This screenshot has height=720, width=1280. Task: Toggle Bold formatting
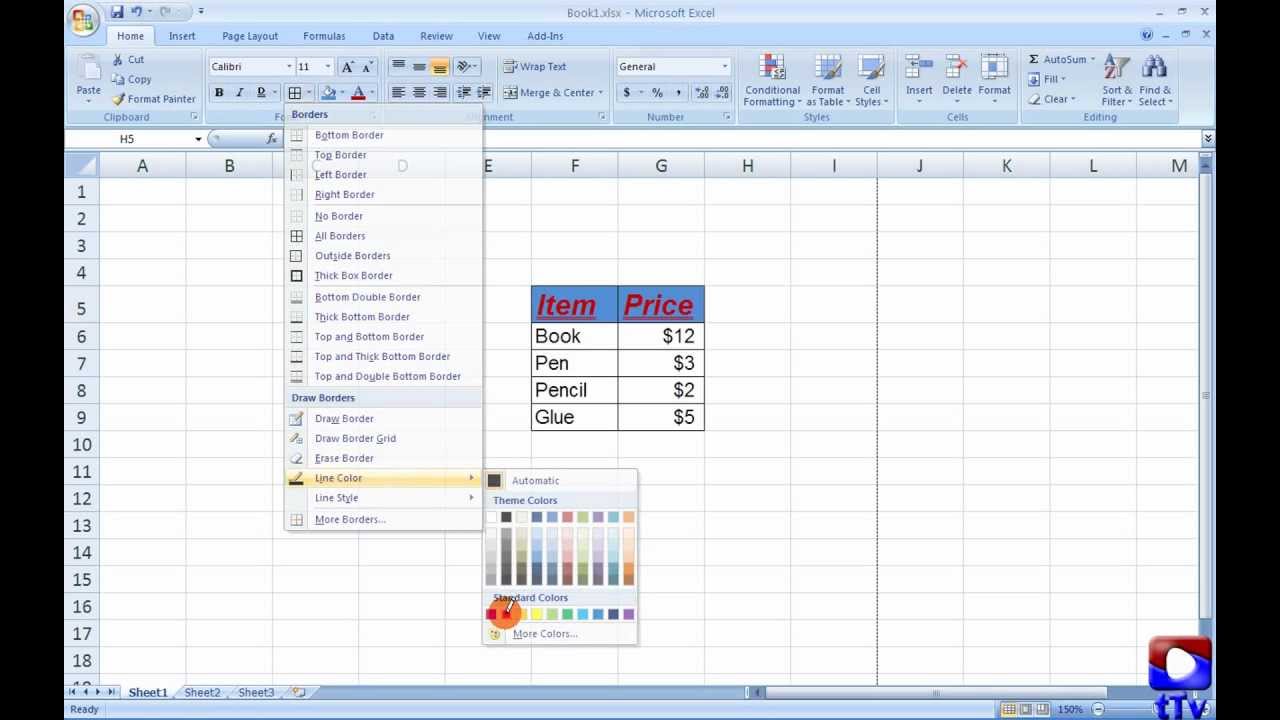point(219,93)
